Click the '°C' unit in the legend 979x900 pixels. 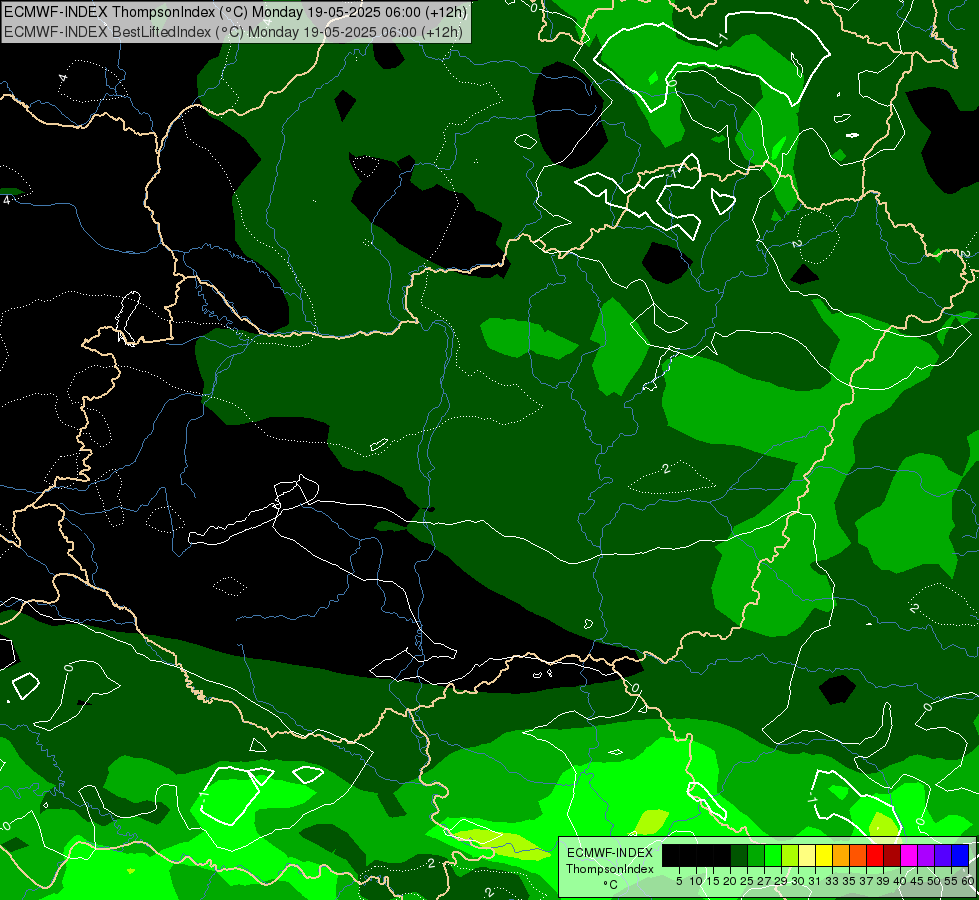[x=610, y=885]
